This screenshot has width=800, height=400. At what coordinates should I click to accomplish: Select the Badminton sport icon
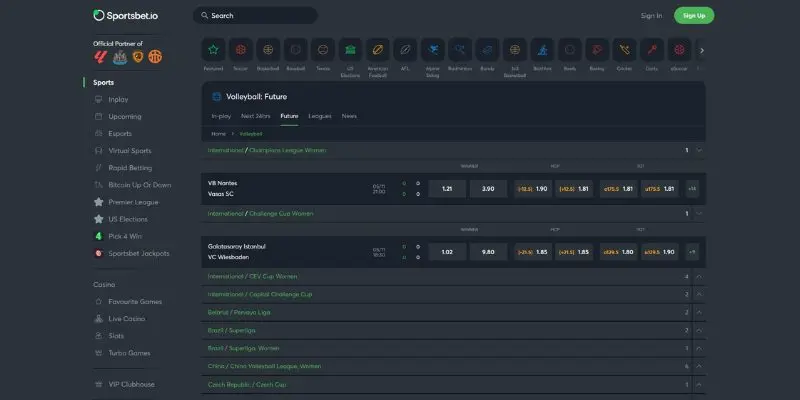[460, 49]
